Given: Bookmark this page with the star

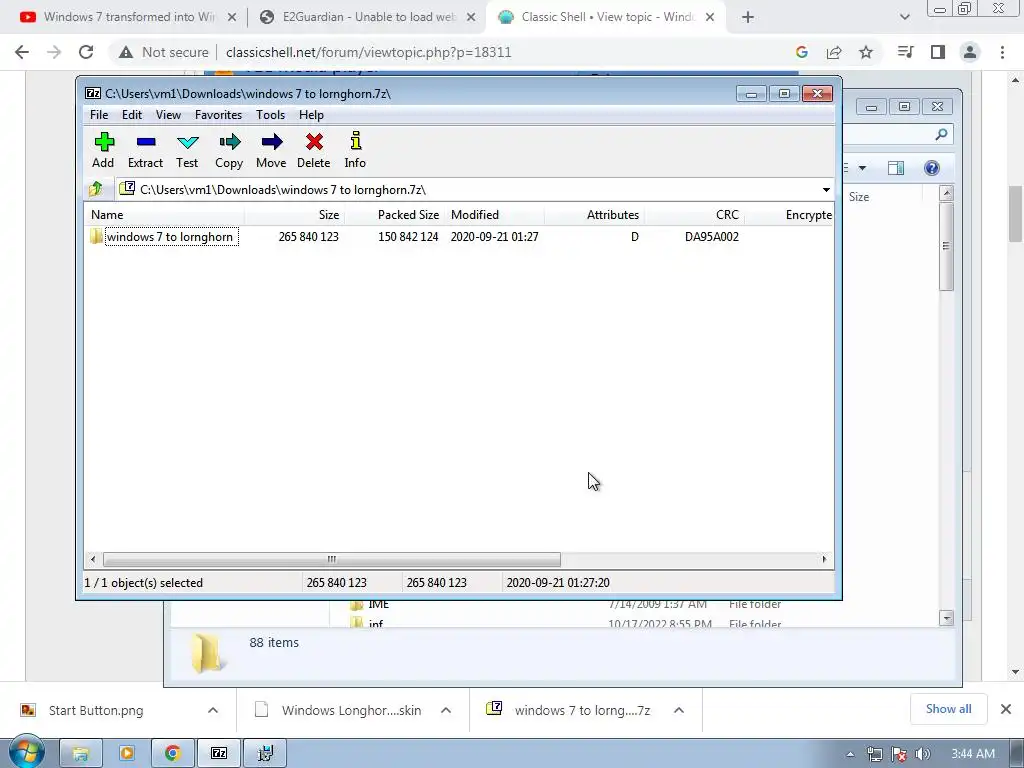Looking at the screenshot, I should click(866, 52).
